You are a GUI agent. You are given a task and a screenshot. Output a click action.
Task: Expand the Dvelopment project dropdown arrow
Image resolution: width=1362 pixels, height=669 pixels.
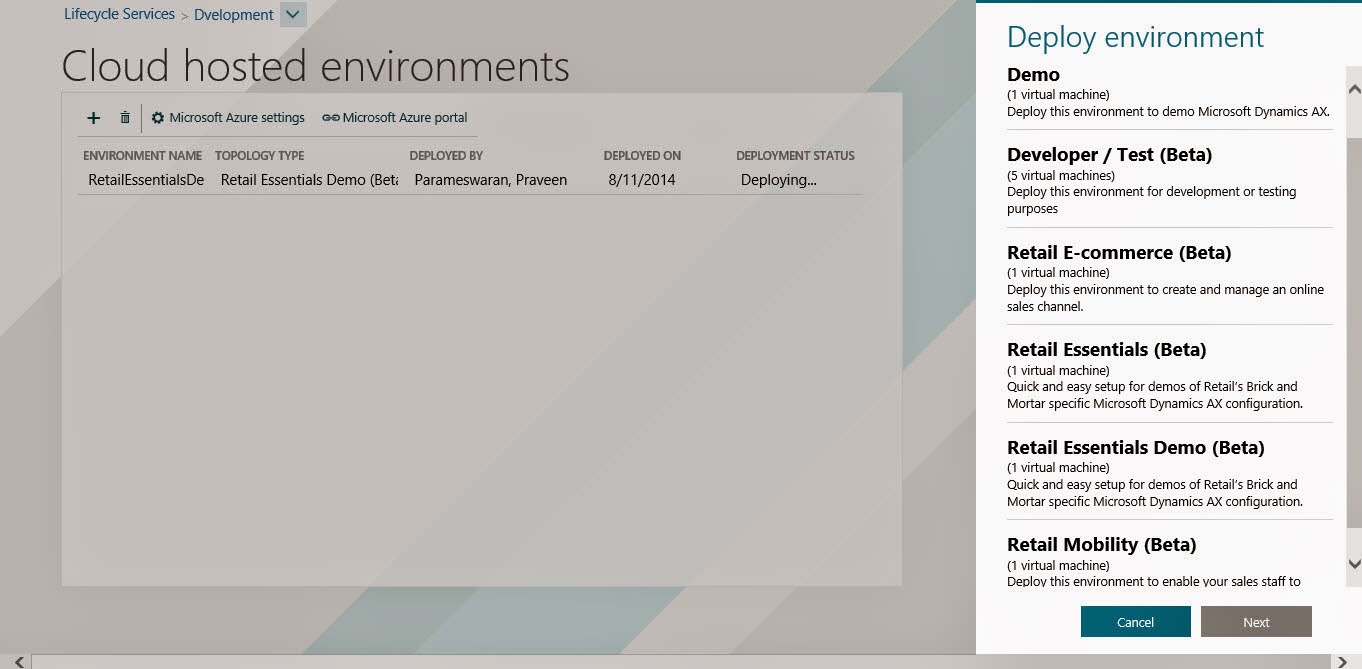pos(293,14)
